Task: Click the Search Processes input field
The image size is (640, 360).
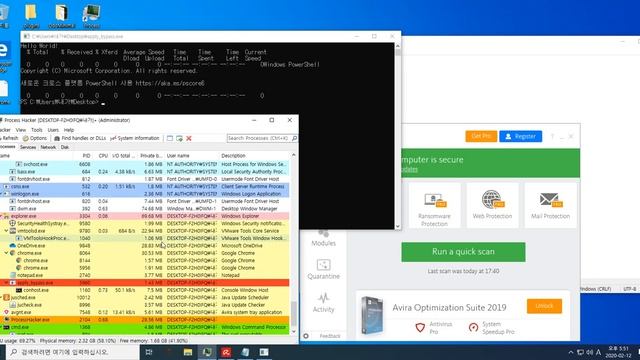Action: coord(259,138)
